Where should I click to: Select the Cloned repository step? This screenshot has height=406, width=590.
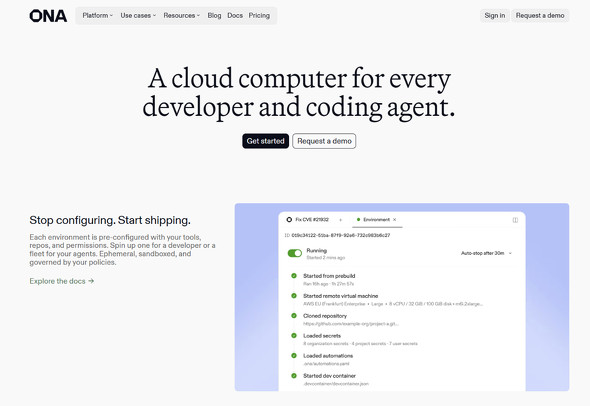click(325, 316)
